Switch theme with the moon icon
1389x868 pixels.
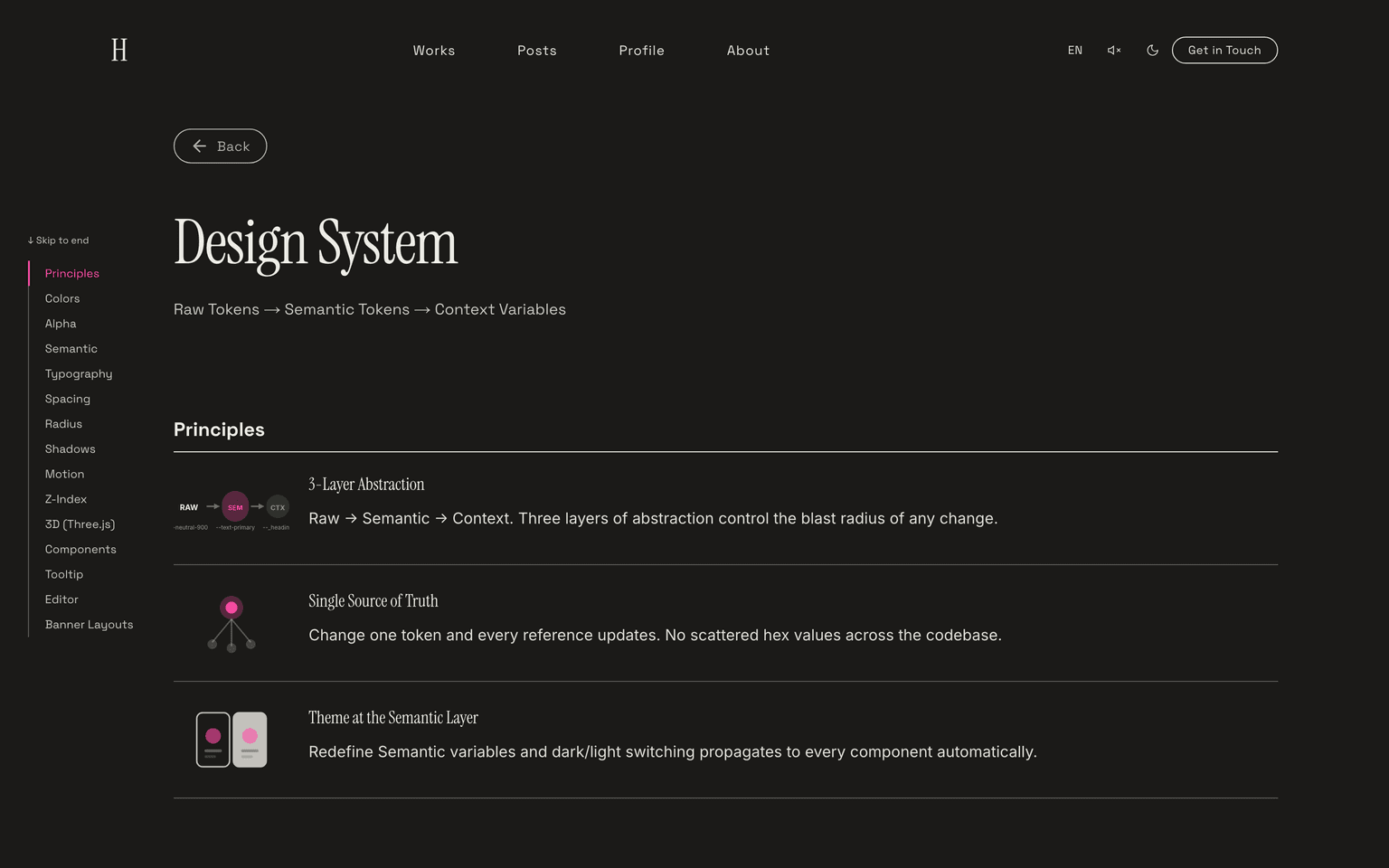(1152, 51)
